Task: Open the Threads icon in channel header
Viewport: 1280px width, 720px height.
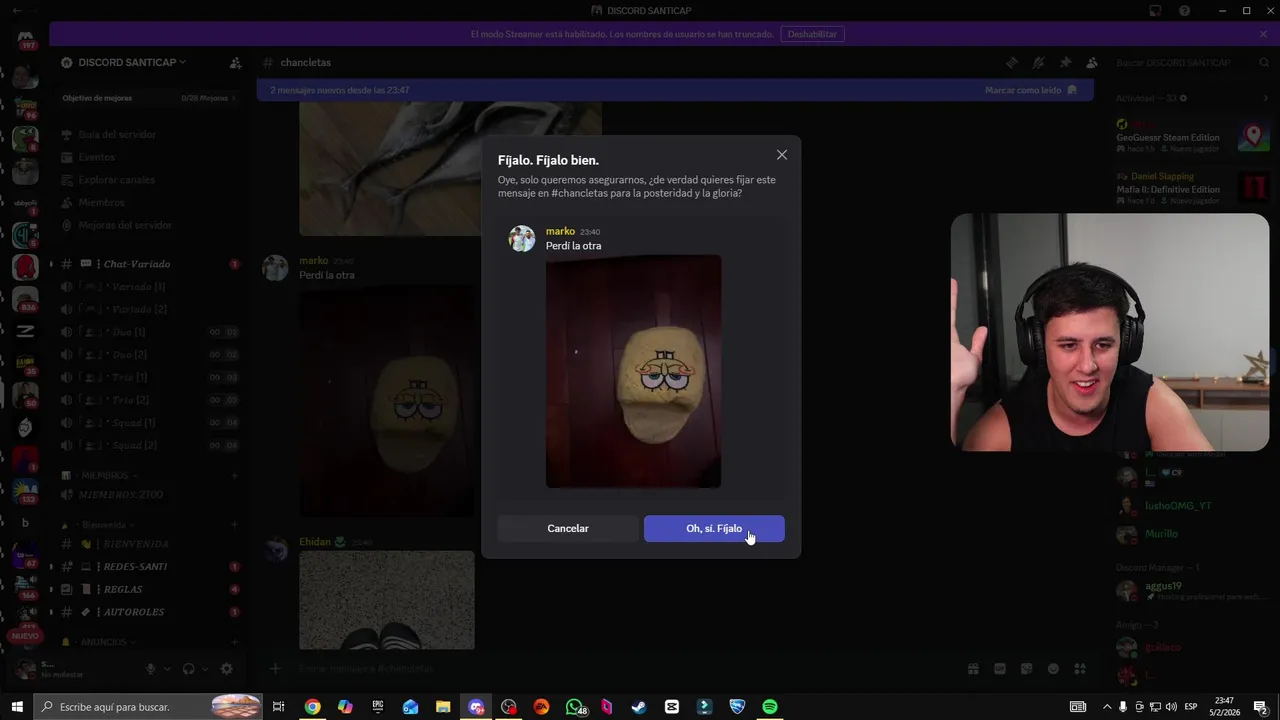Action: (1012, 62)
